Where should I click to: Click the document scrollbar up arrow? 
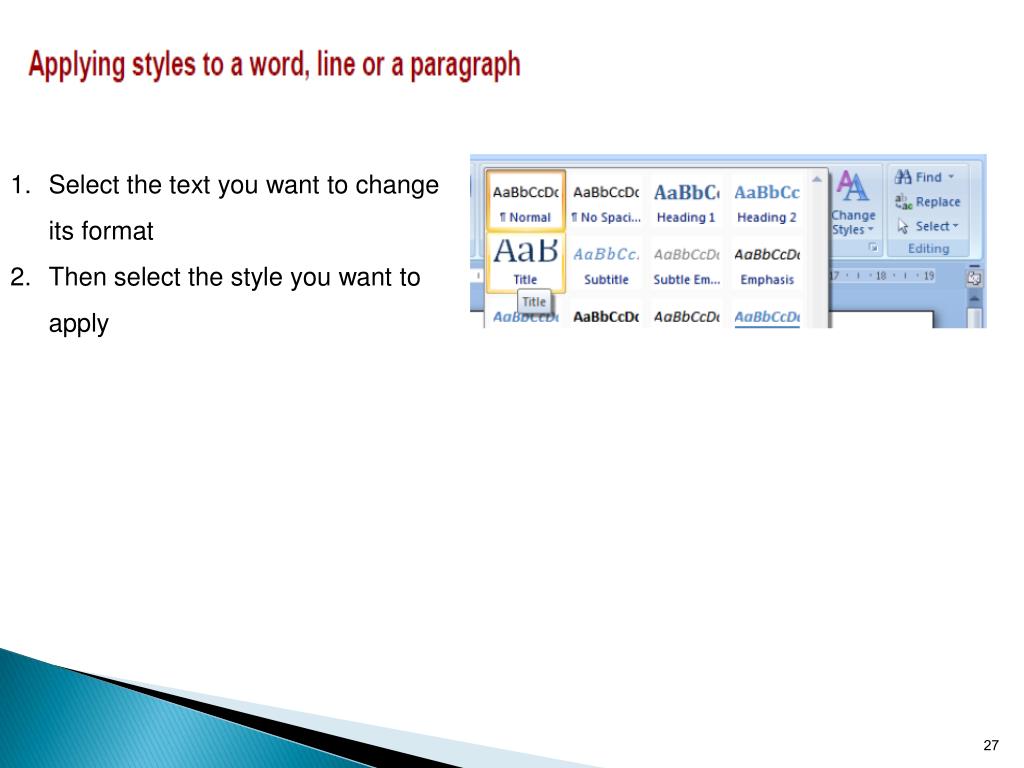[x=974, y=298]
